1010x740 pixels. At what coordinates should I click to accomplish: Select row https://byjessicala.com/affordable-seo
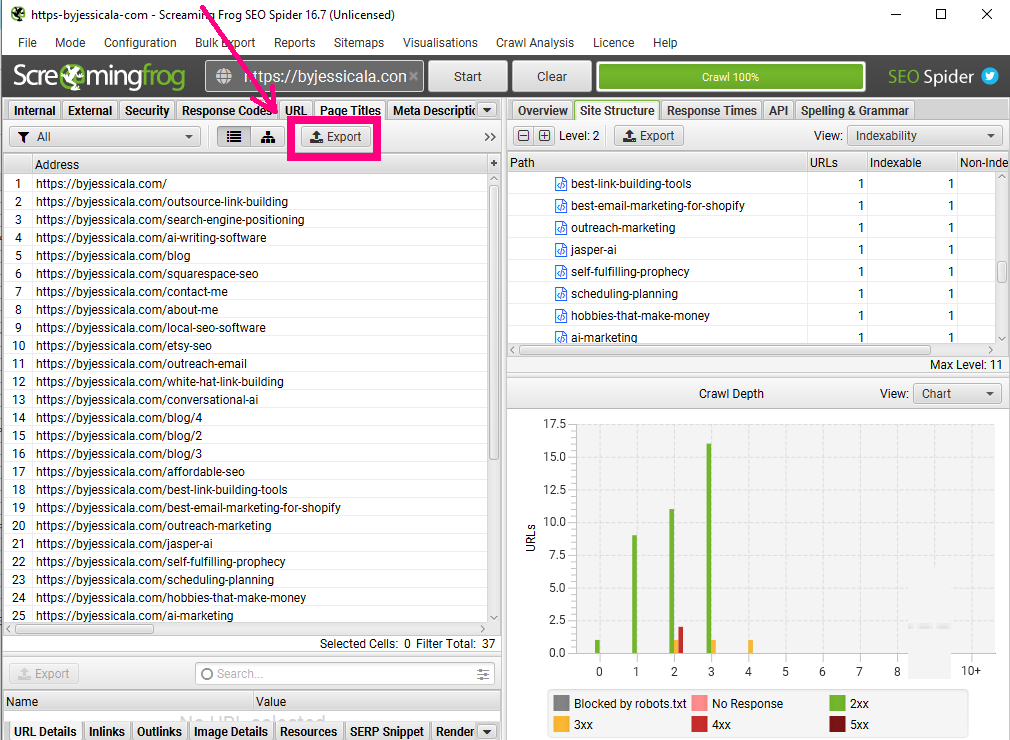tap(245, 472)
